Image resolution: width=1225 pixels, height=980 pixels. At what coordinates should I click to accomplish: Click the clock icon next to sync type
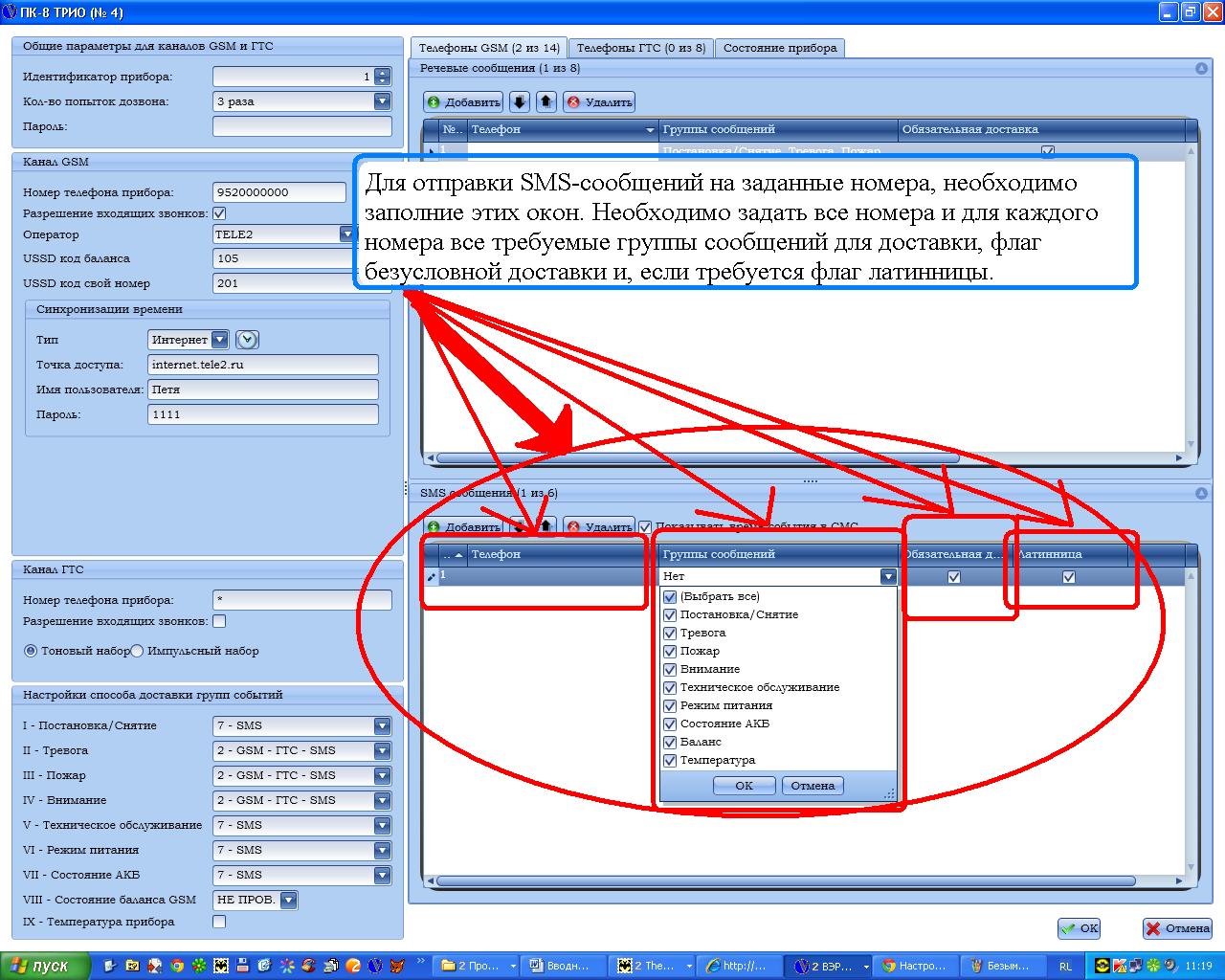point(247,340)
